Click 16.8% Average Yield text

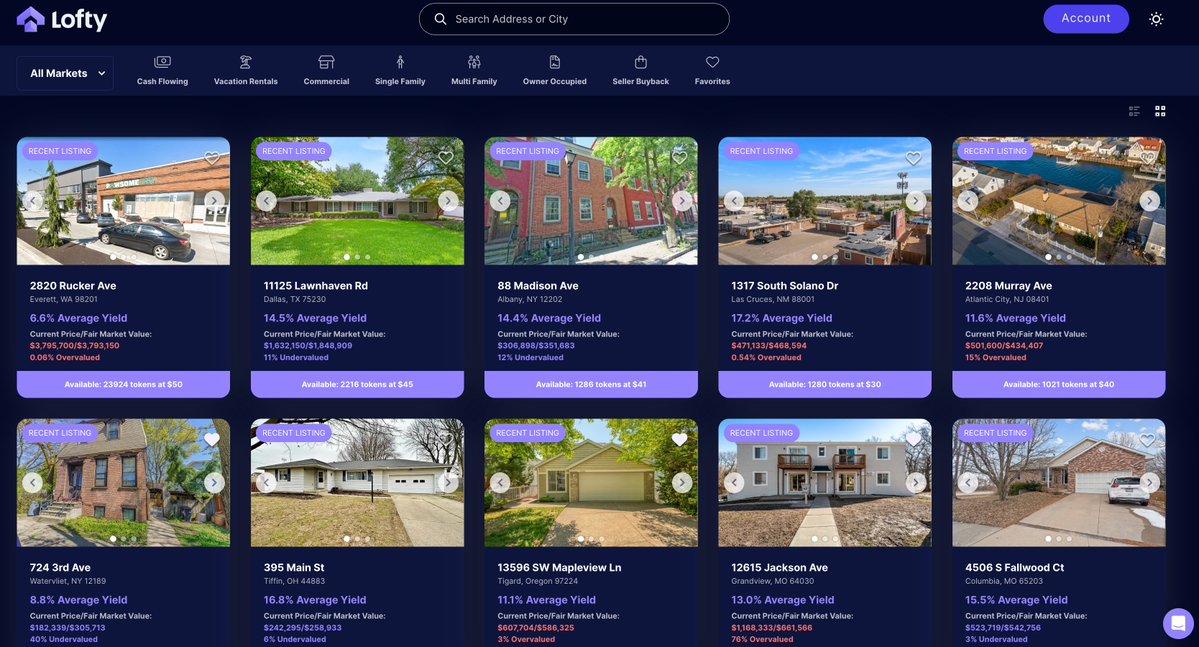point(315,600)
